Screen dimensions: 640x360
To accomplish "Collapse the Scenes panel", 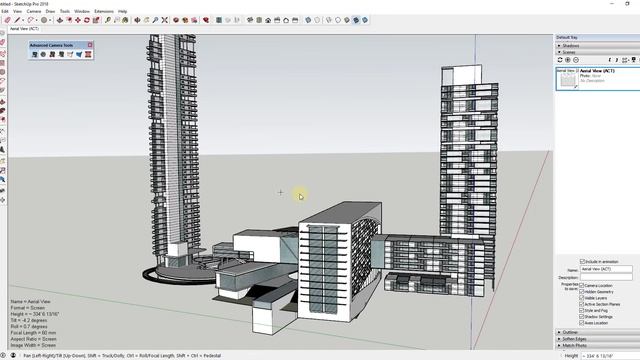I will [x=598, y=52].
